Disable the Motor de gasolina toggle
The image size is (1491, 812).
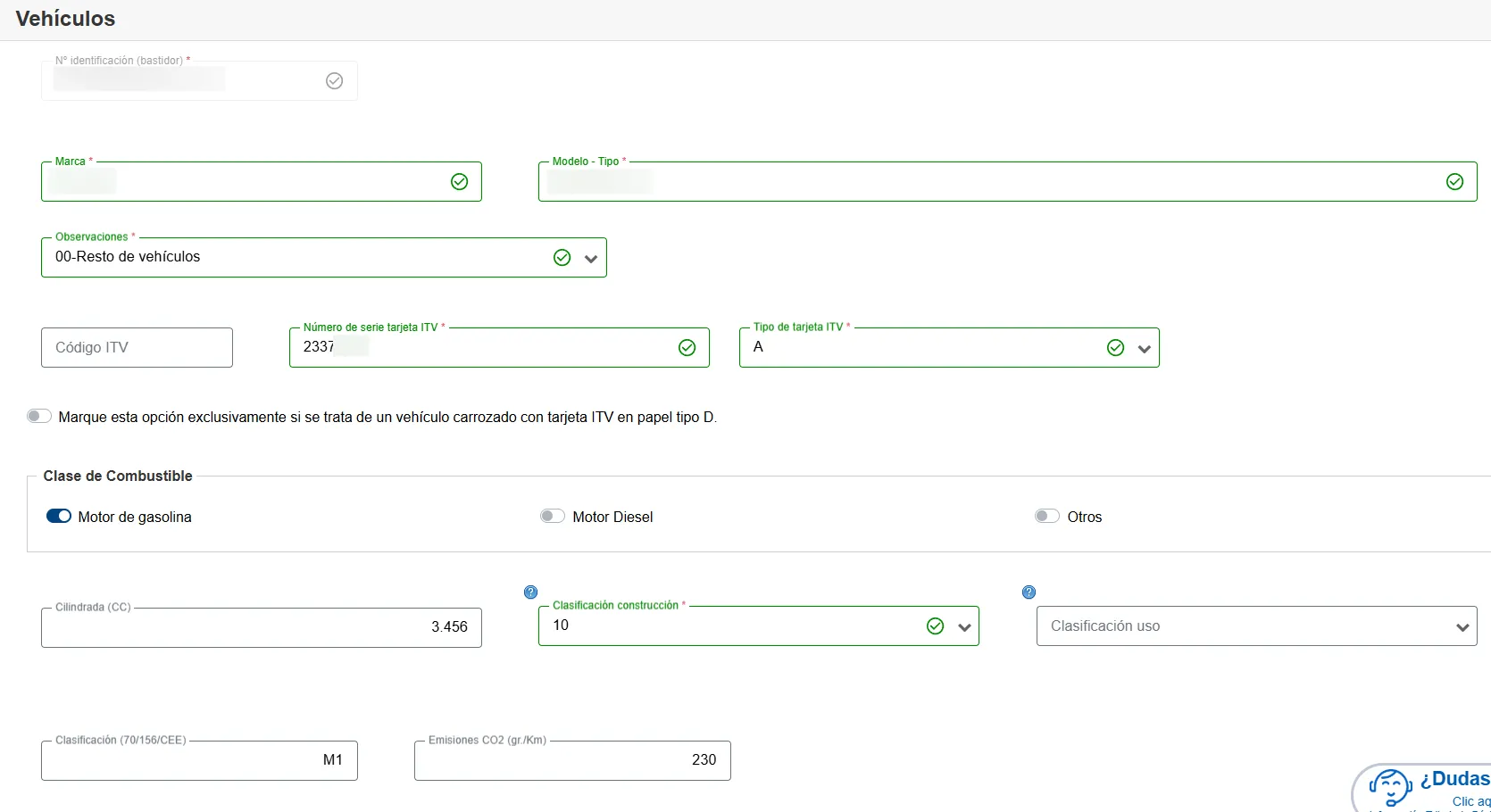tap(59, 517)
